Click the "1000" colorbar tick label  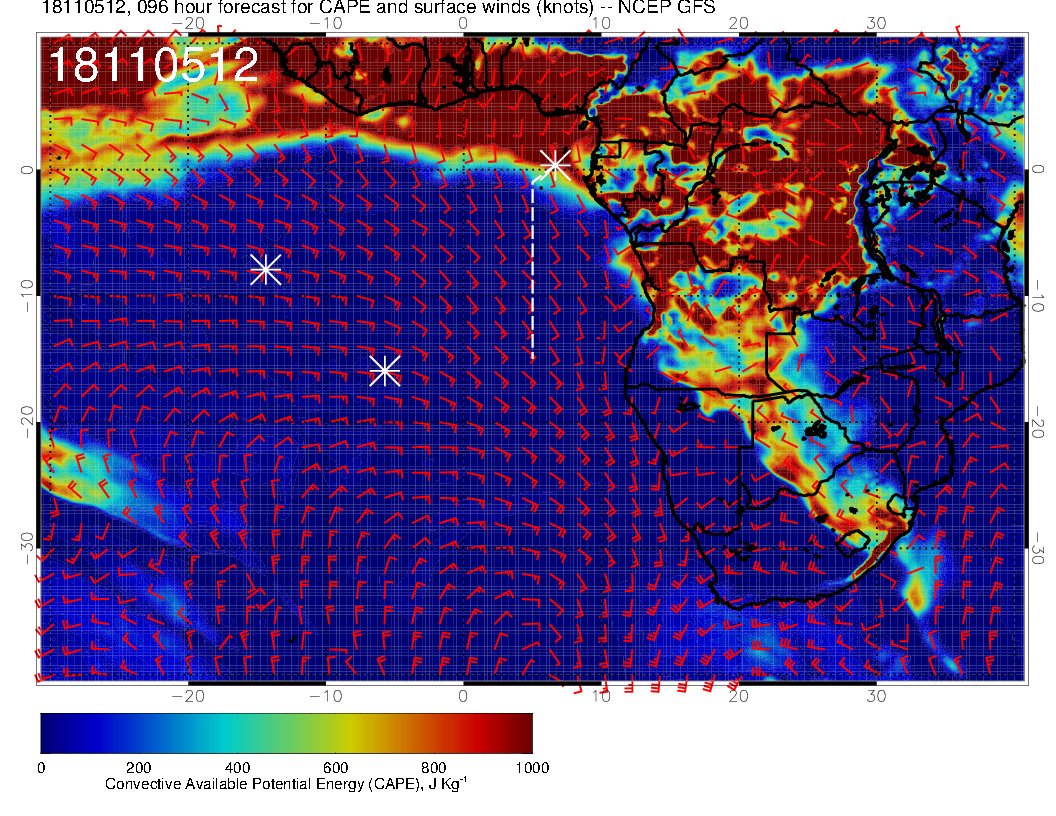pos(531,768)
